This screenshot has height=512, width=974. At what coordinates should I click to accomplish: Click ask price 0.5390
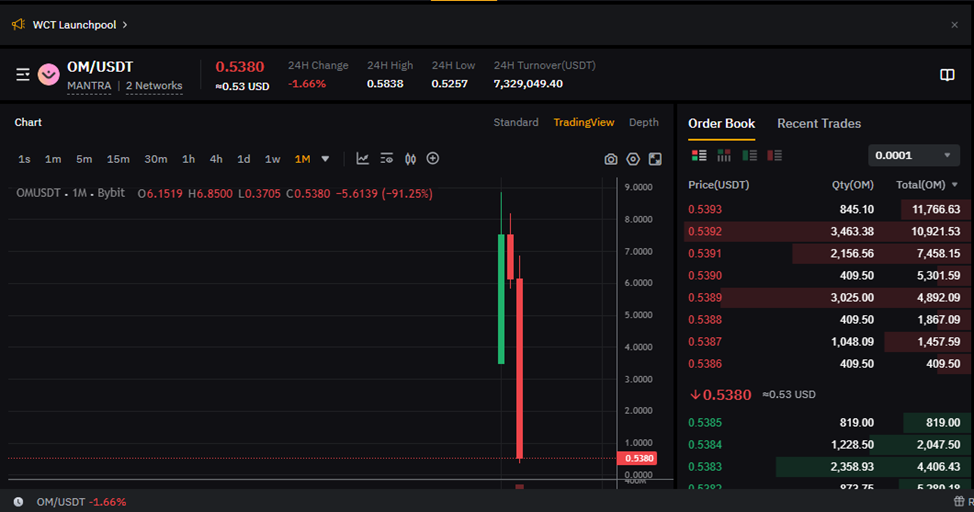pos(704,276)
